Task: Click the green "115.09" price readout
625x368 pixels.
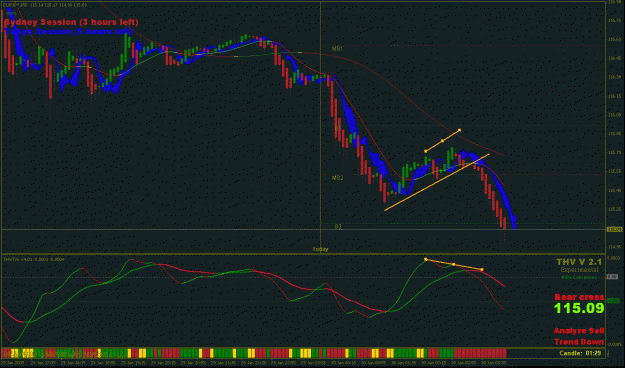Action: pos(579,308)
